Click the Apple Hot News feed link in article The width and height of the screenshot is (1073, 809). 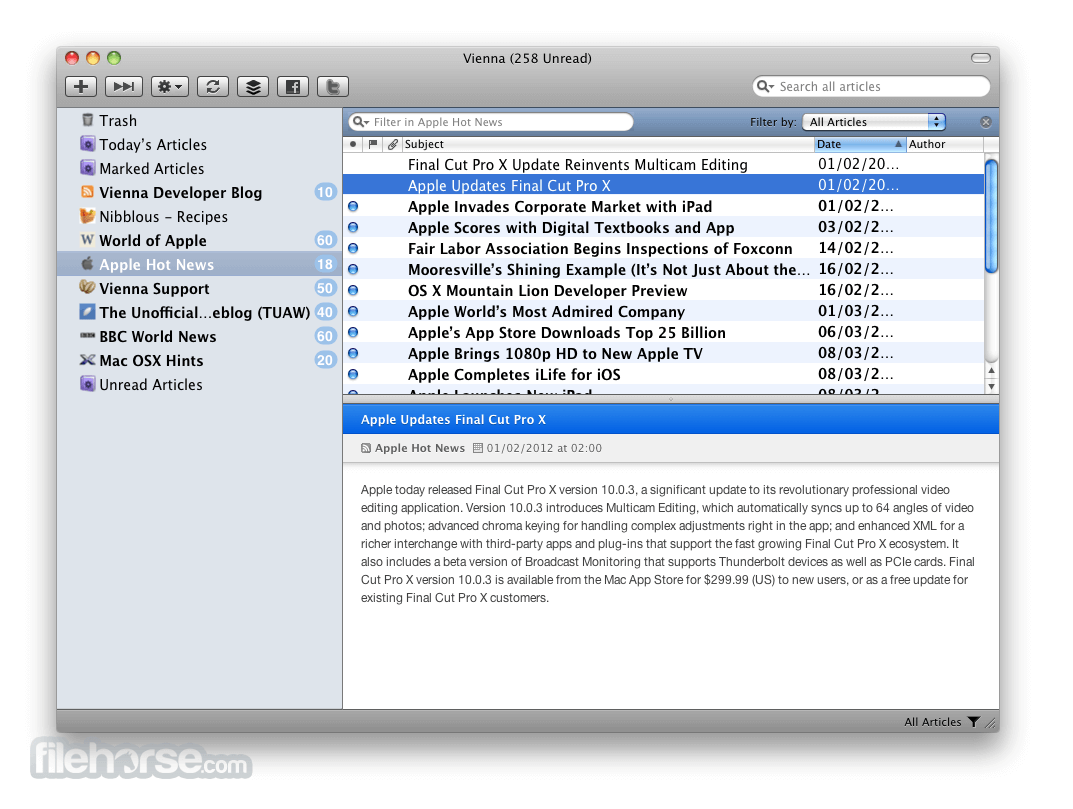pyautogui.click(x=419, y=448)
